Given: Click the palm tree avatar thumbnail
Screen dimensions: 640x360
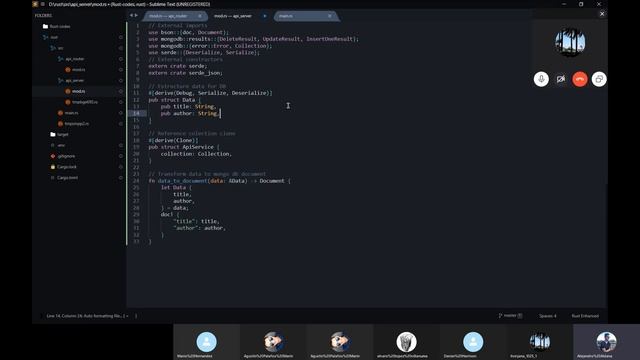Looking at the screenshot, I should point(570,42).
